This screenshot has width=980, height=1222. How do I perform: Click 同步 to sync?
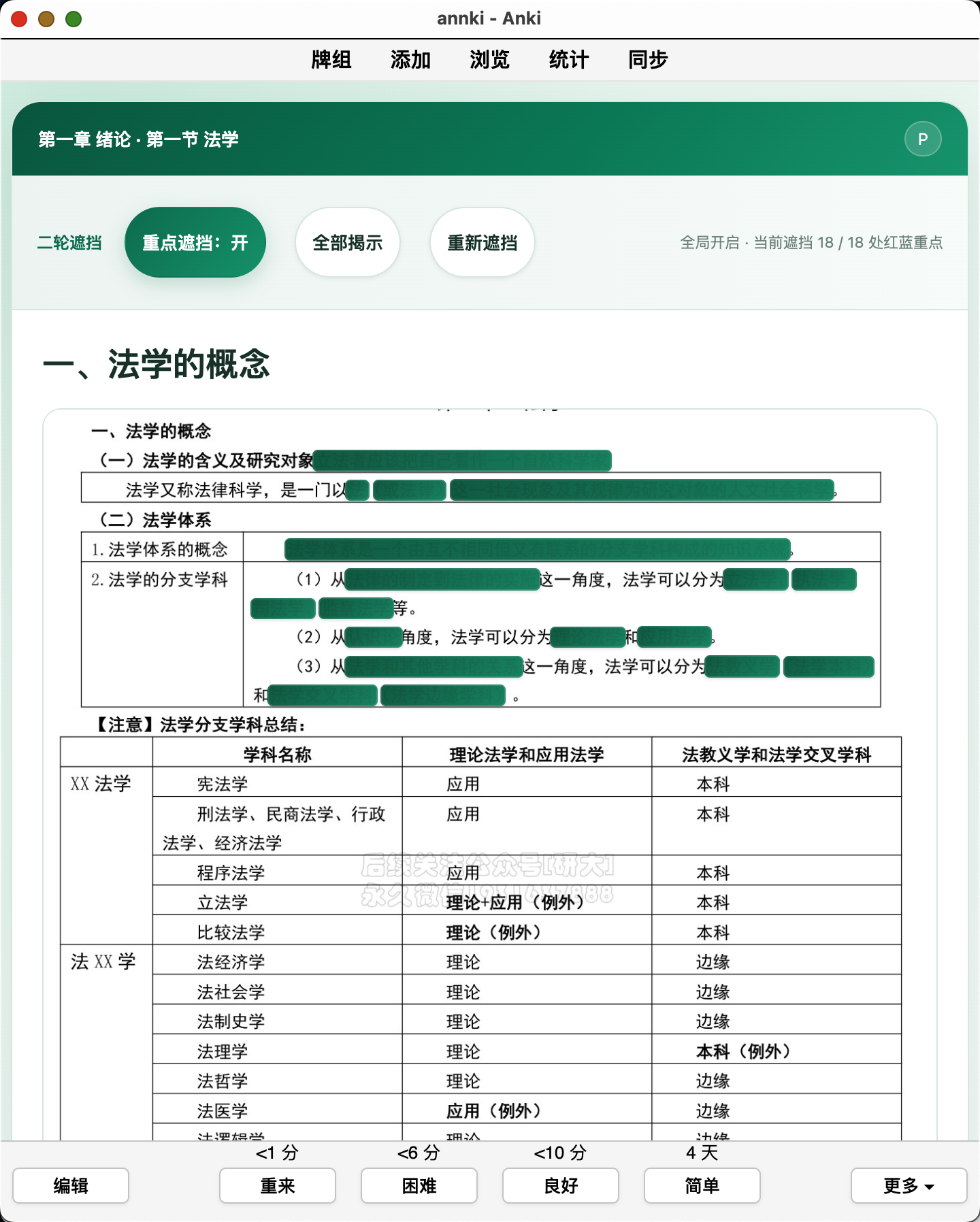tap(648, 60)
